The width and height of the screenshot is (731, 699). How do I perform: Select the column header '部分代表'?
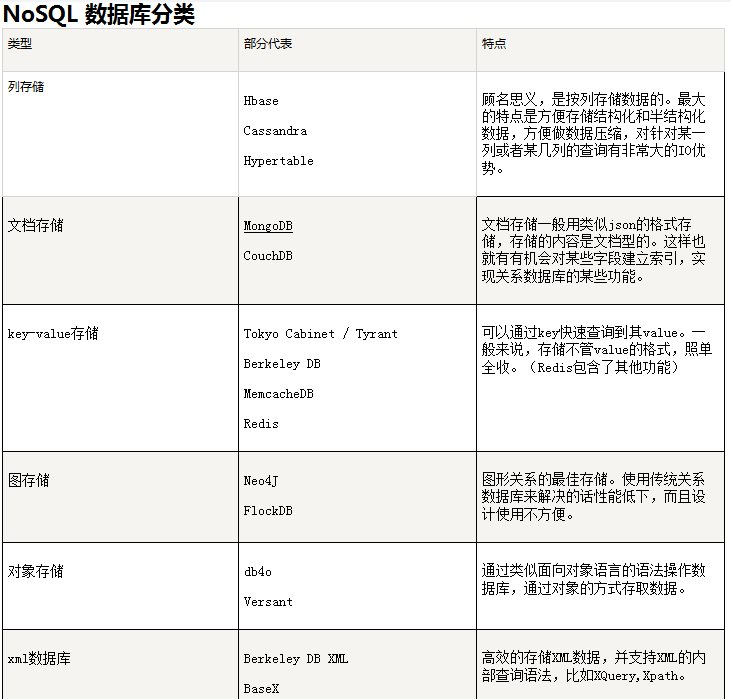[x=268, y=44]
